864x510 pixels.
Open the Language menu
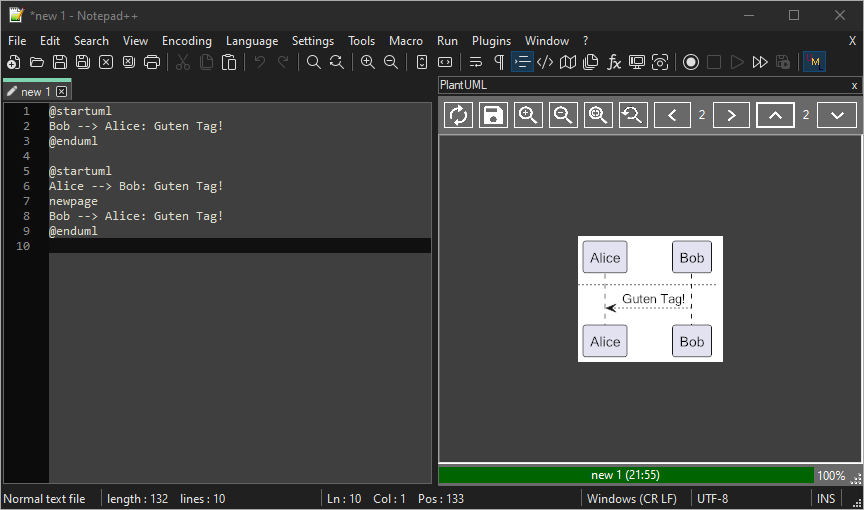pyautogui.click(x=252, y=41)
